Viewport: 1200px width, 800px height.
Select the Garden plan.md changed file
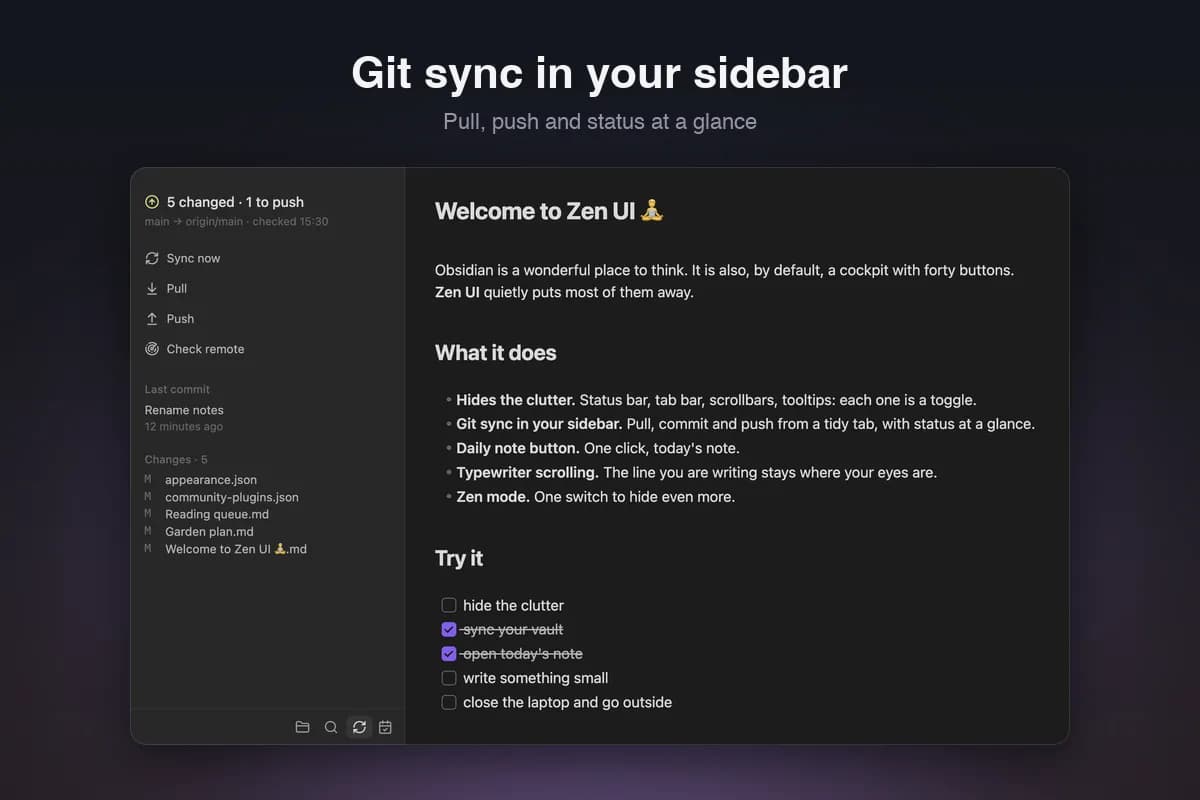209,532
